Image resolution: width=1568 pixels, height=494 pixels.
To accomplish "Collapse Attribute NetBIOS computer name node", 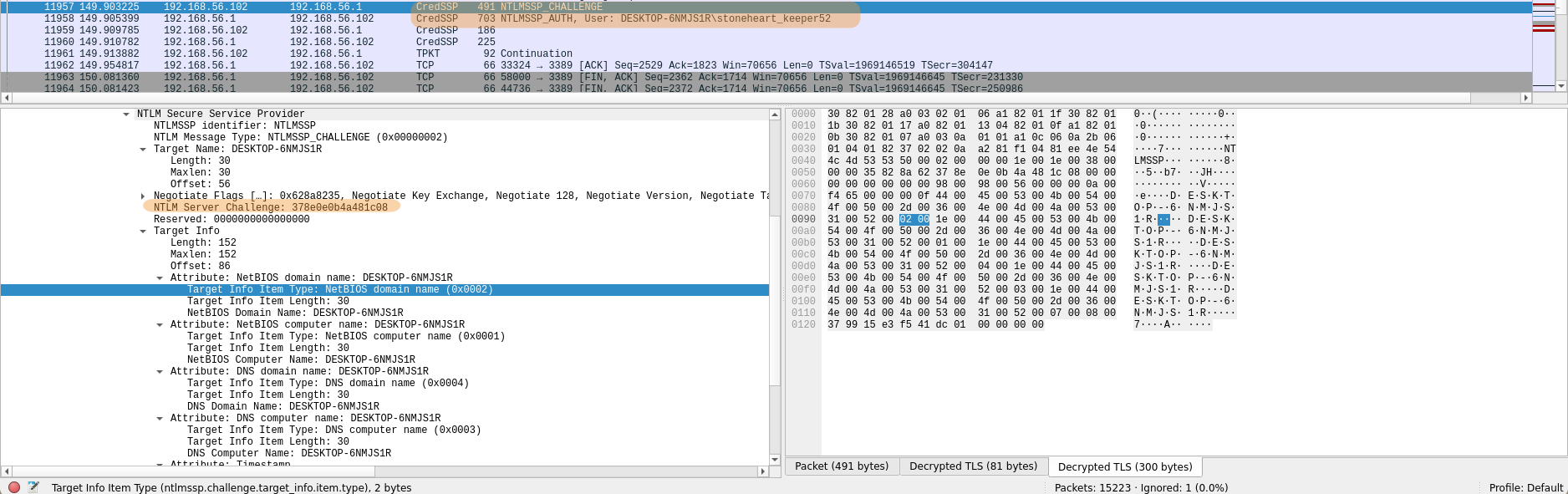I will point(160,325).
